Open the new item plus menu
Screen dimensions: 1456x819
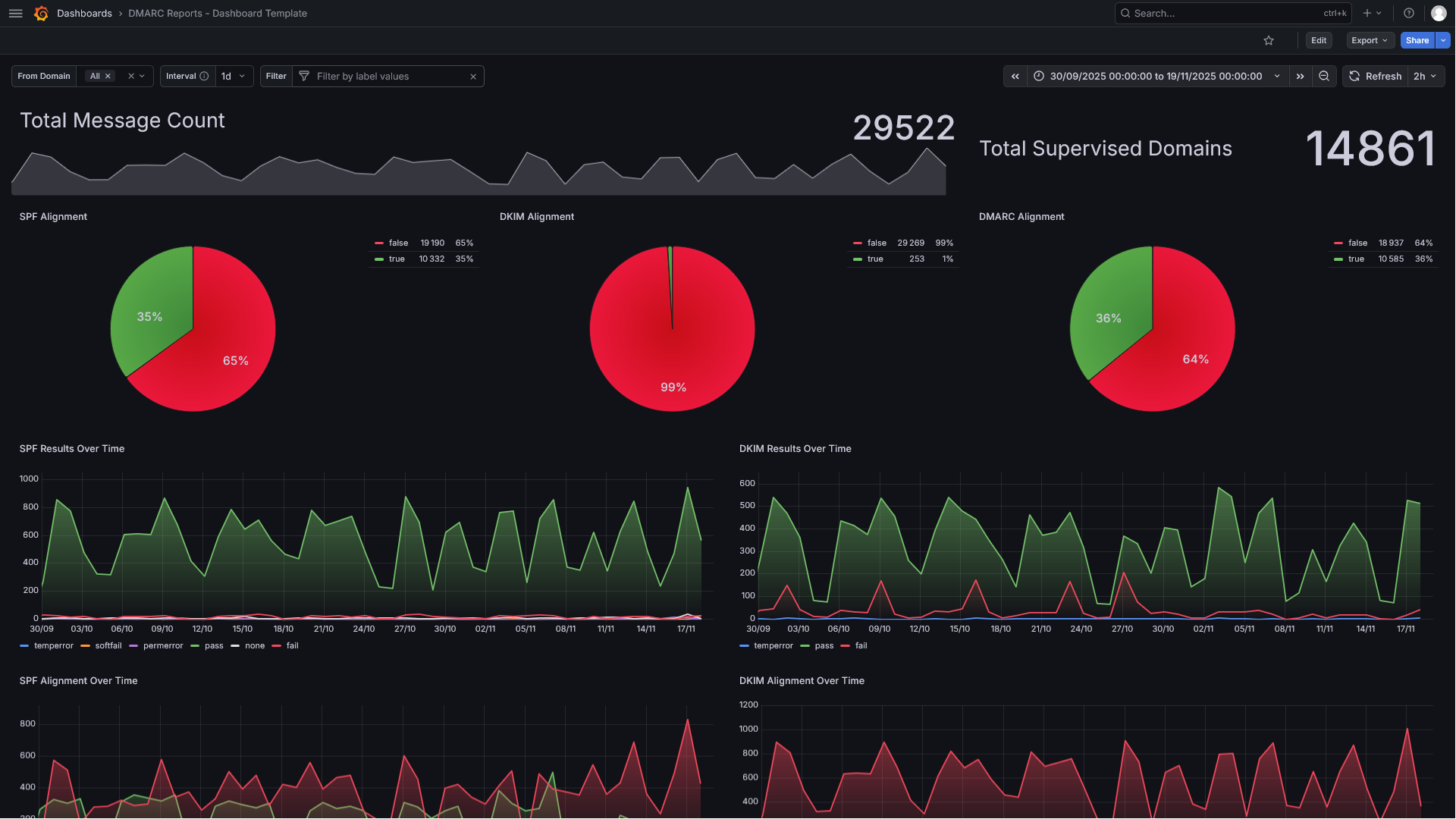click(1373, 14)
